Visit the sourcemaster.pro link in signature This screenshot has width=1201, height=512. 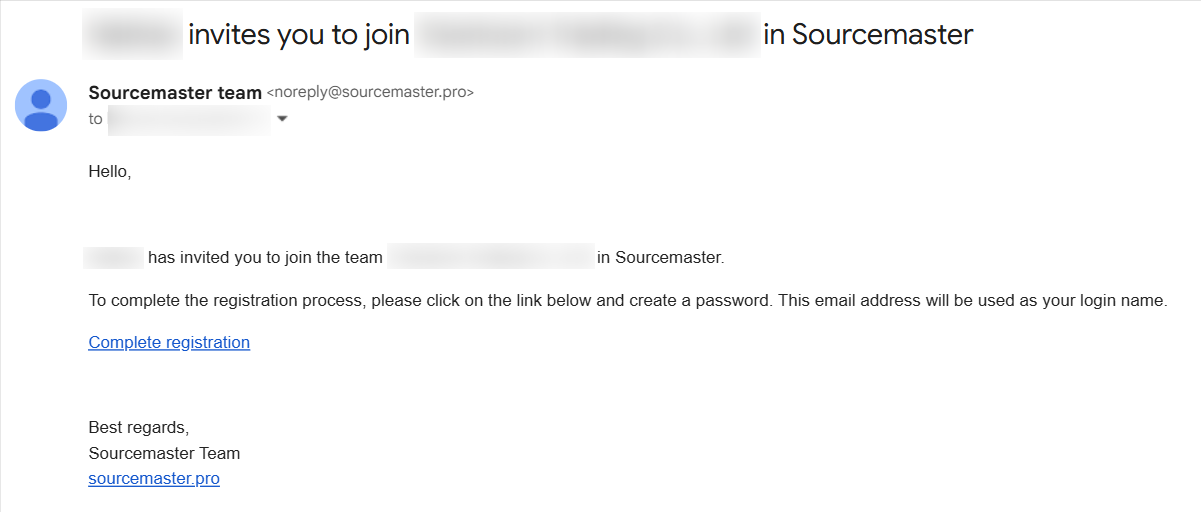point(154,478)
